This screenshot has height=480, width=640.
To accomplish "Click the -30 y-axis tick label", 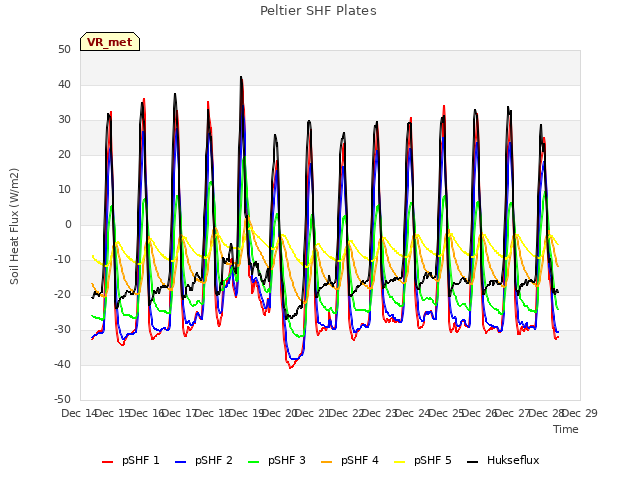I will pyautogui.click(x=63, y=329).
